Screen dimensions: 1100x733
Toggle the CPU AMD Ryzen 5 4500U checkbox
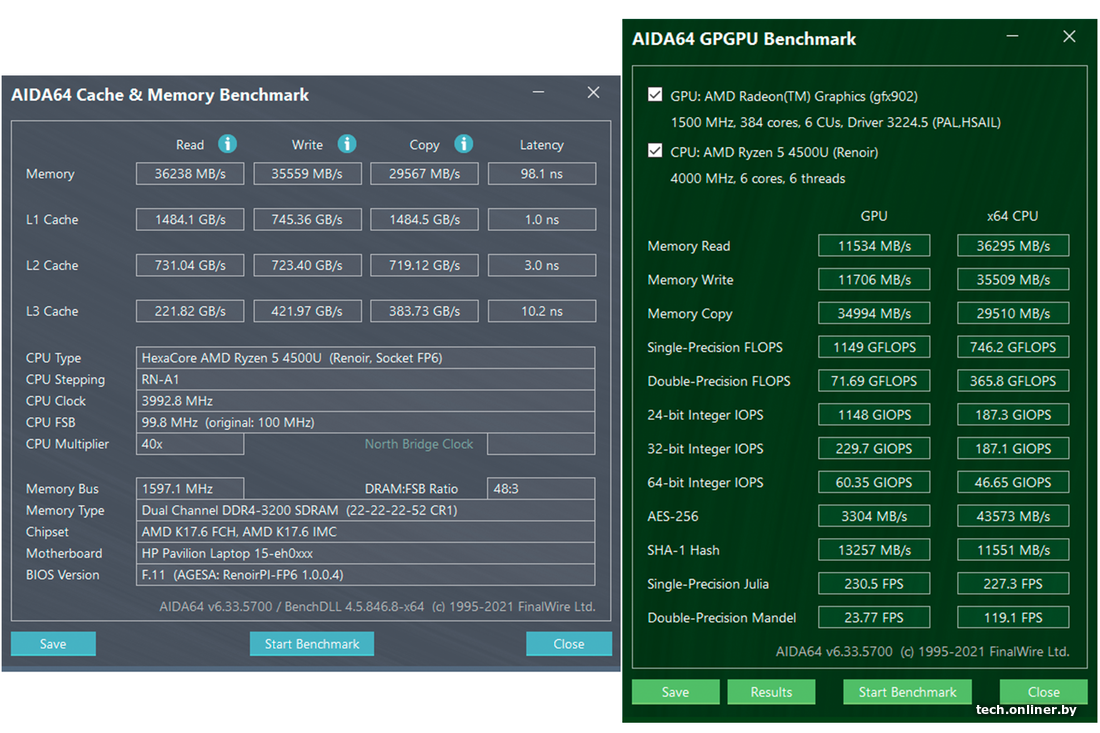tap(655, 151)
